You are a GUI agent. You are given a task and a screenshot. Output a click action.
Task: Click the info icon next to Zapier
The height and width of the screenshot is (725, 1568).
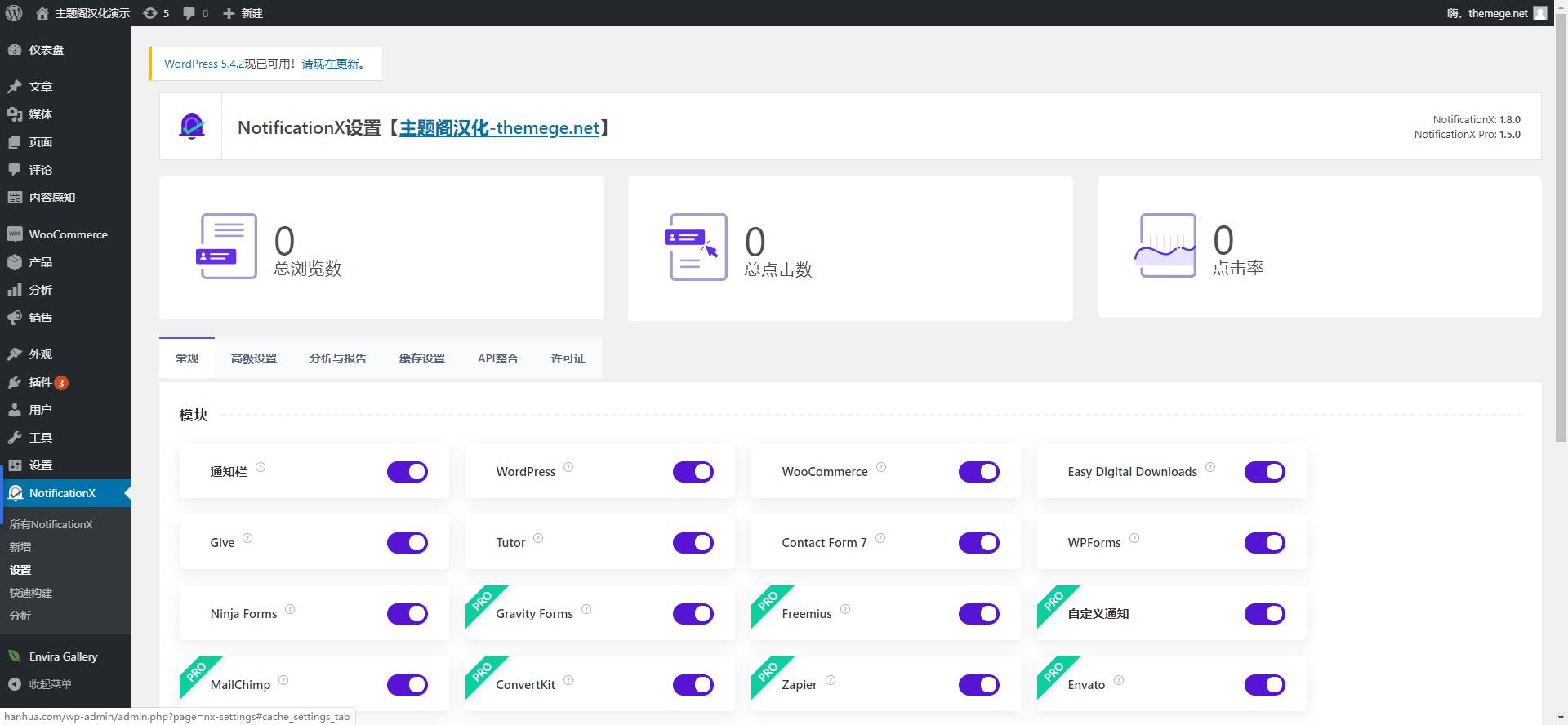[x=831, y=680]
